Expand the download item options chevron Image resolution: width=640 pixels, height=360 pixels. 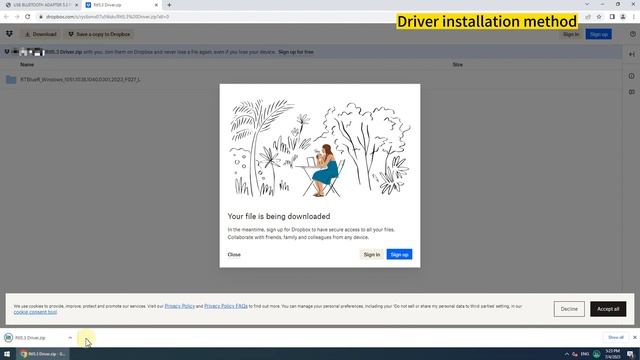pos(70,338)
